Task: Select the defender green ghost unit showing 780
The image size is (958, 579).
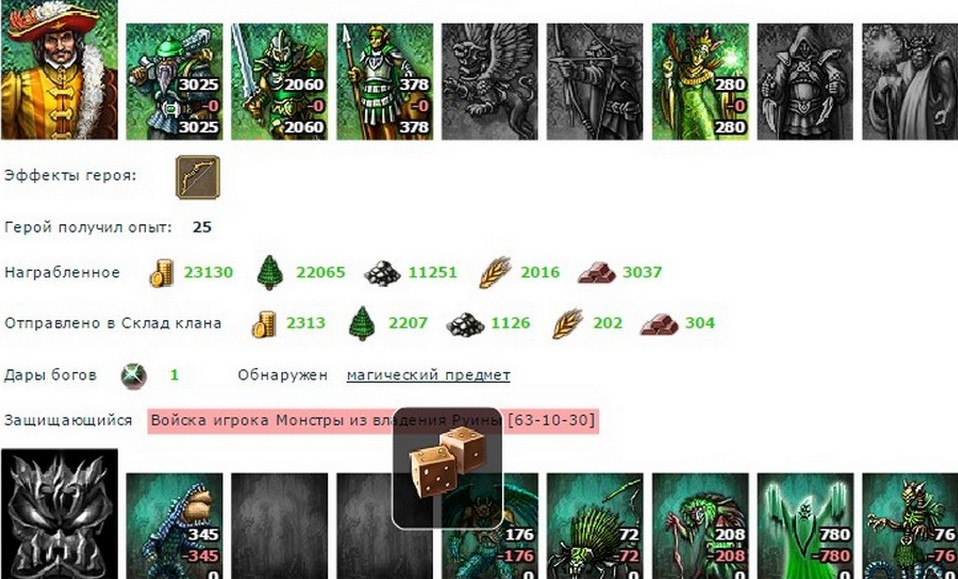Action: tap(805, 526)
